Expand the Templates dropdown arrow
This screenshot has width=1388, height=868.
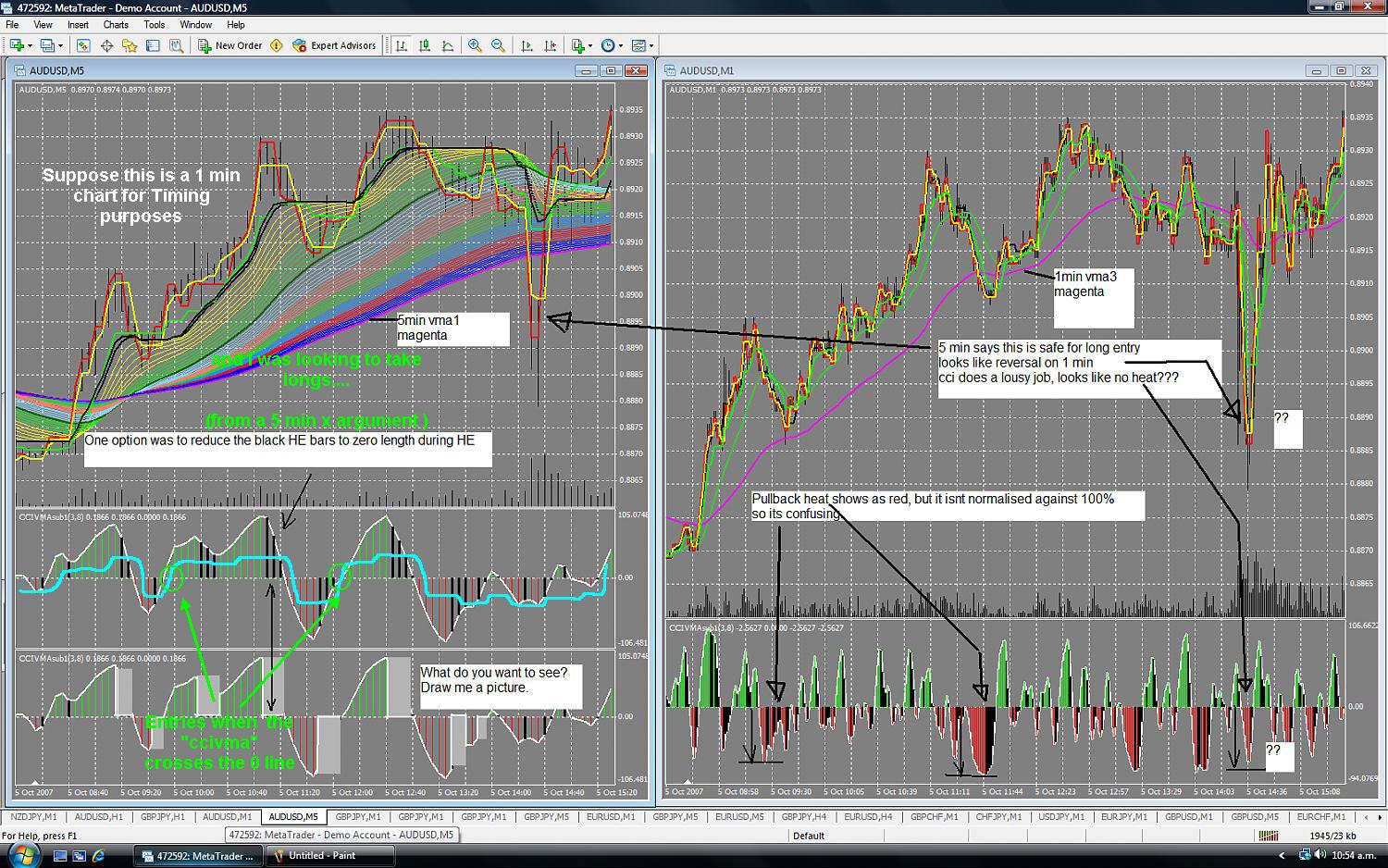(x=651, y=45)
